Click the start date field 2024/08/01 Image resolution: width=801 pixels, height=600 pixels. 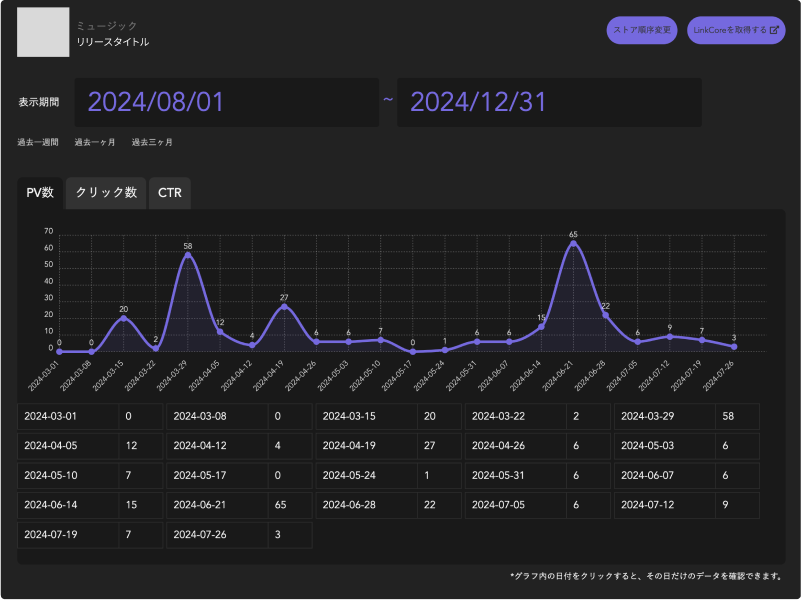(x=226, y=102)
